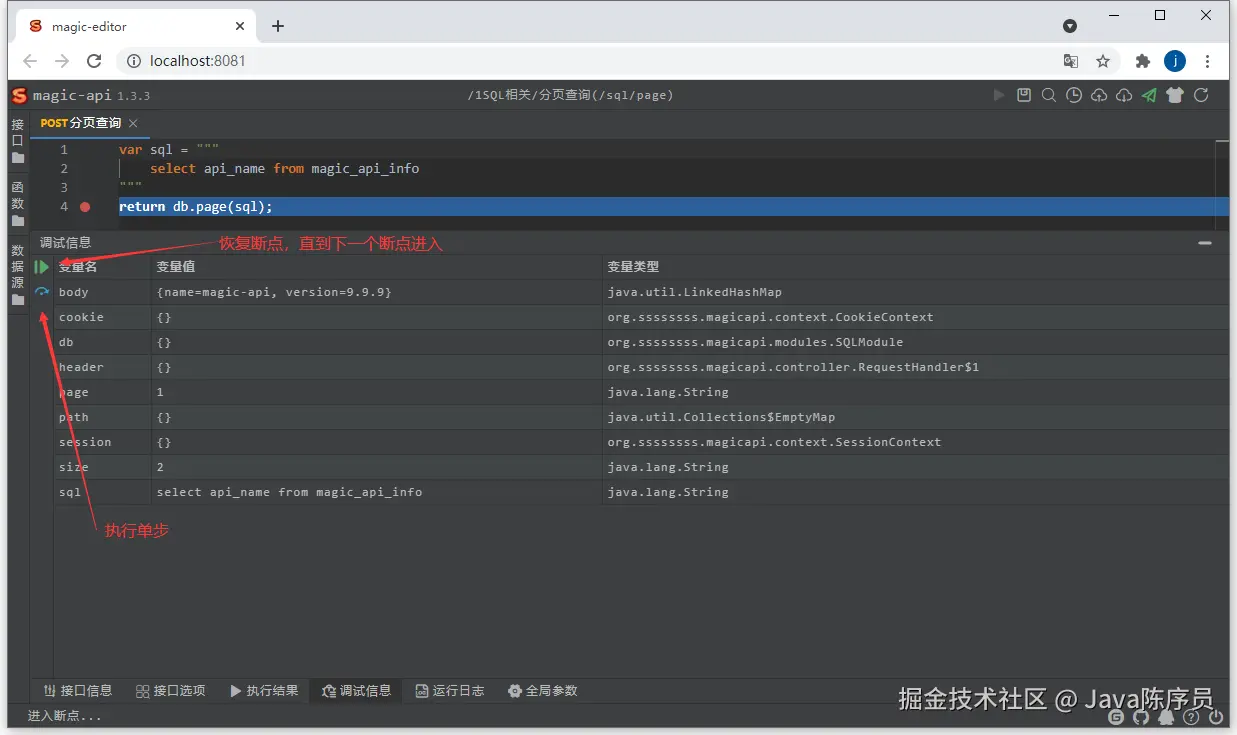Image resolution: width=1237 pixels, height=735 pixels.
Task: Save the API with the floppy disk icon
Action: click(x=1024, y=96)
